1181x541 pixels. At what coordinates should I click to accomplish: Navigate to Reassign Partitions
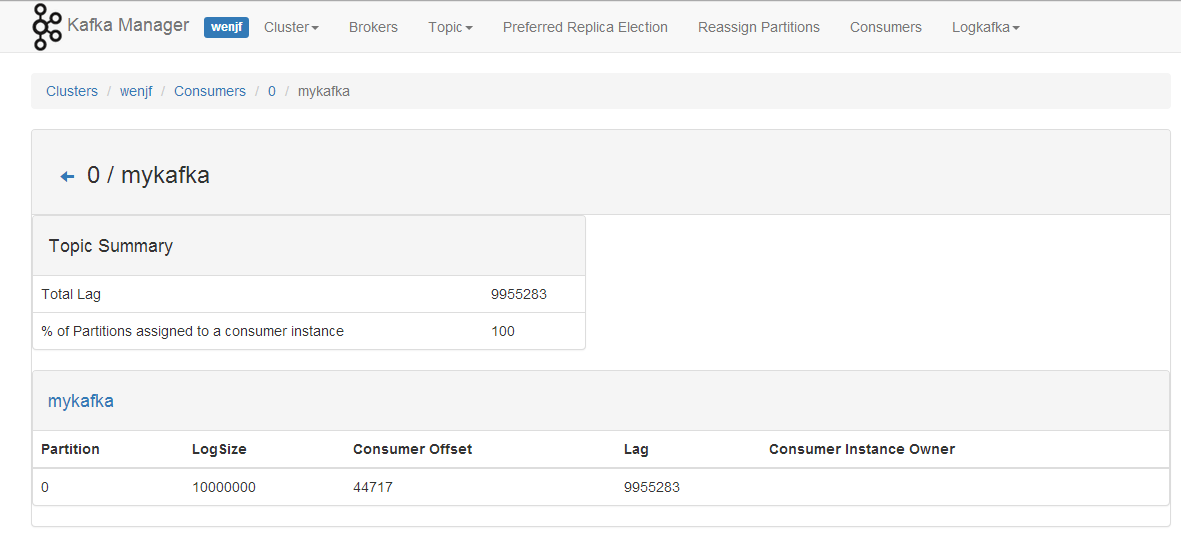pyautogui.click(x=758, y=27)
